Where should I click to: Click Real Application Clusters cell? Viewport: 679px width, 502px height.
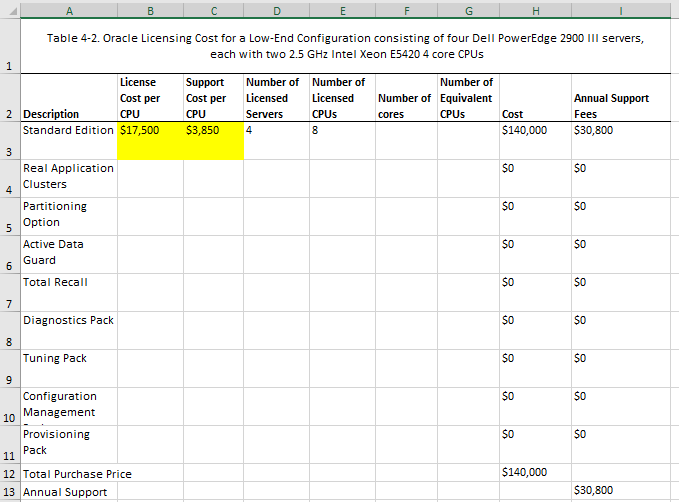tap(69, 179)
